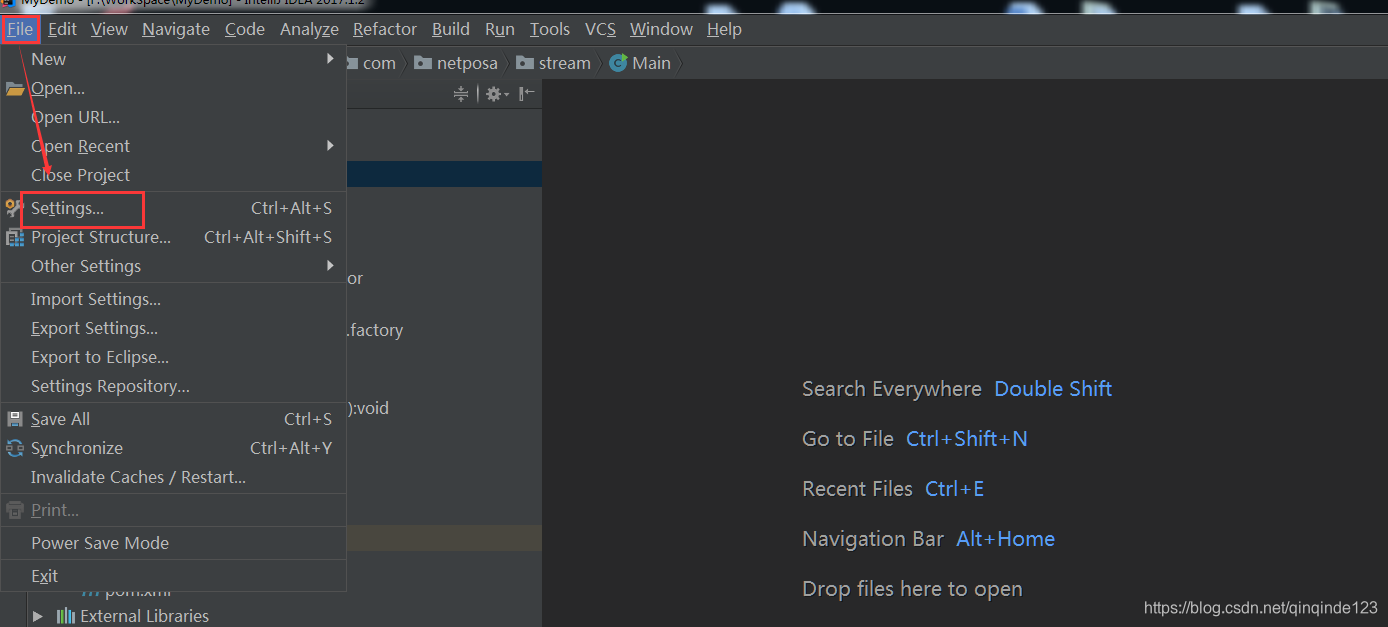Click the Main class breadcrumb

tap(651, 63)
